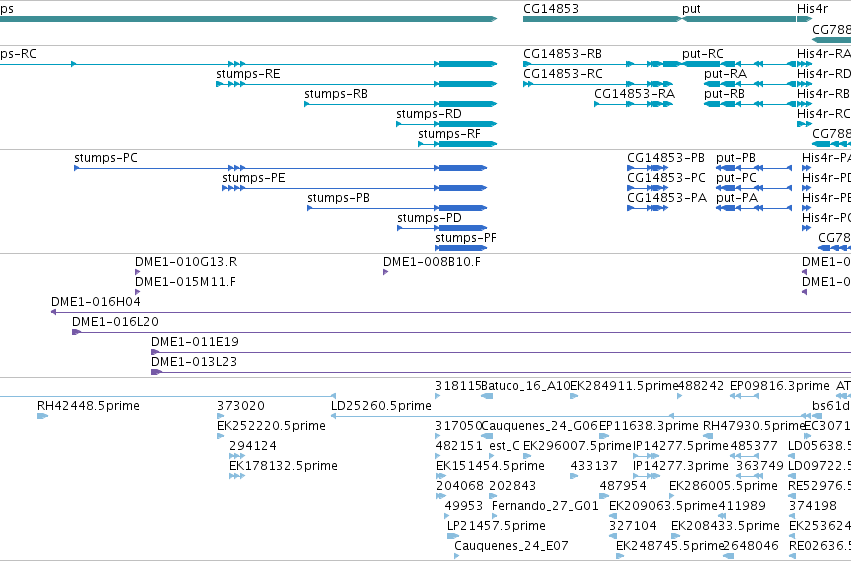The height and width of the screenshot is (561, 851).
Task: Click the RH42448.5prime EST label
Action: 88,406
